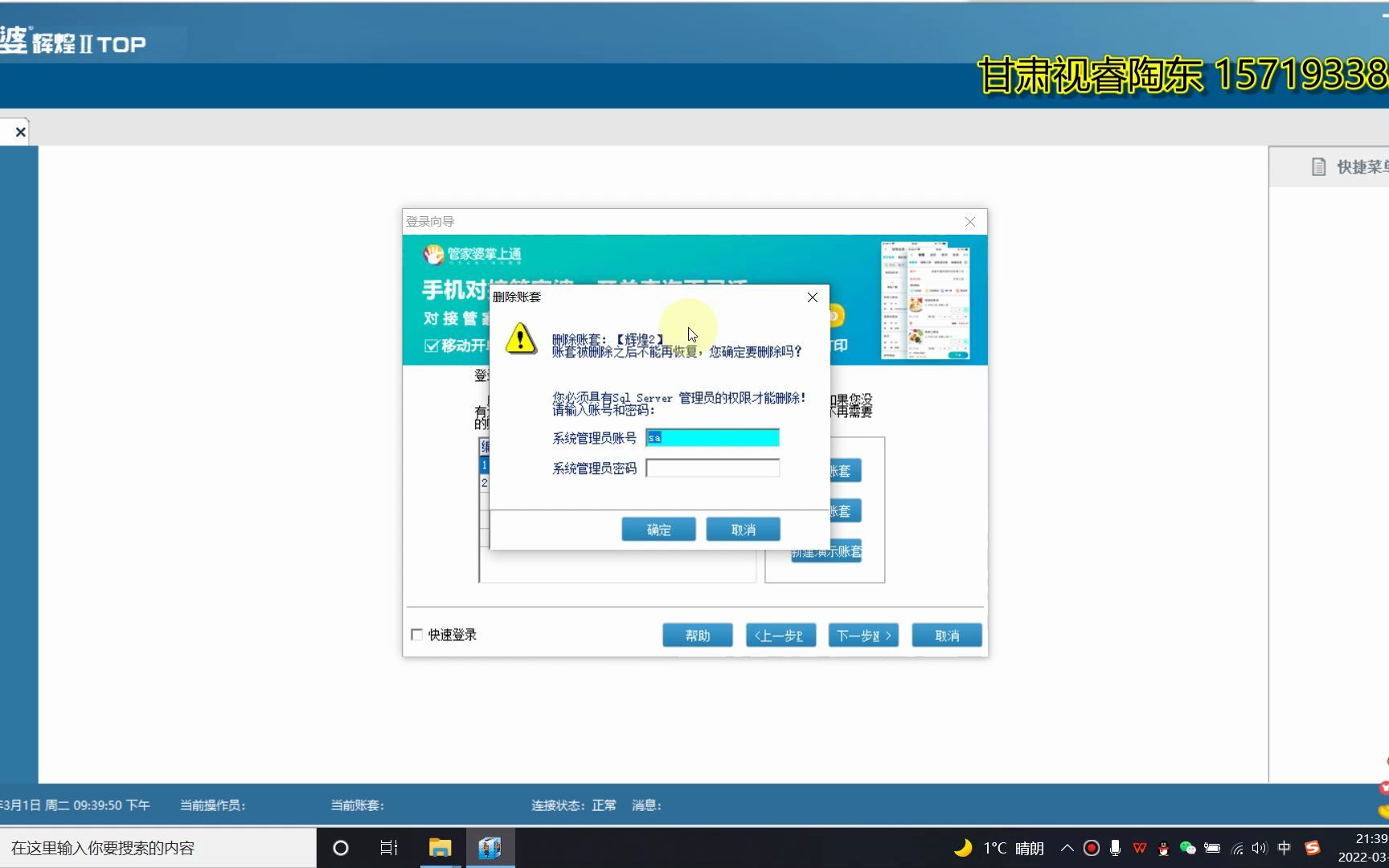Open the weather widget showing 1°C 晴朗

point(998,848)
